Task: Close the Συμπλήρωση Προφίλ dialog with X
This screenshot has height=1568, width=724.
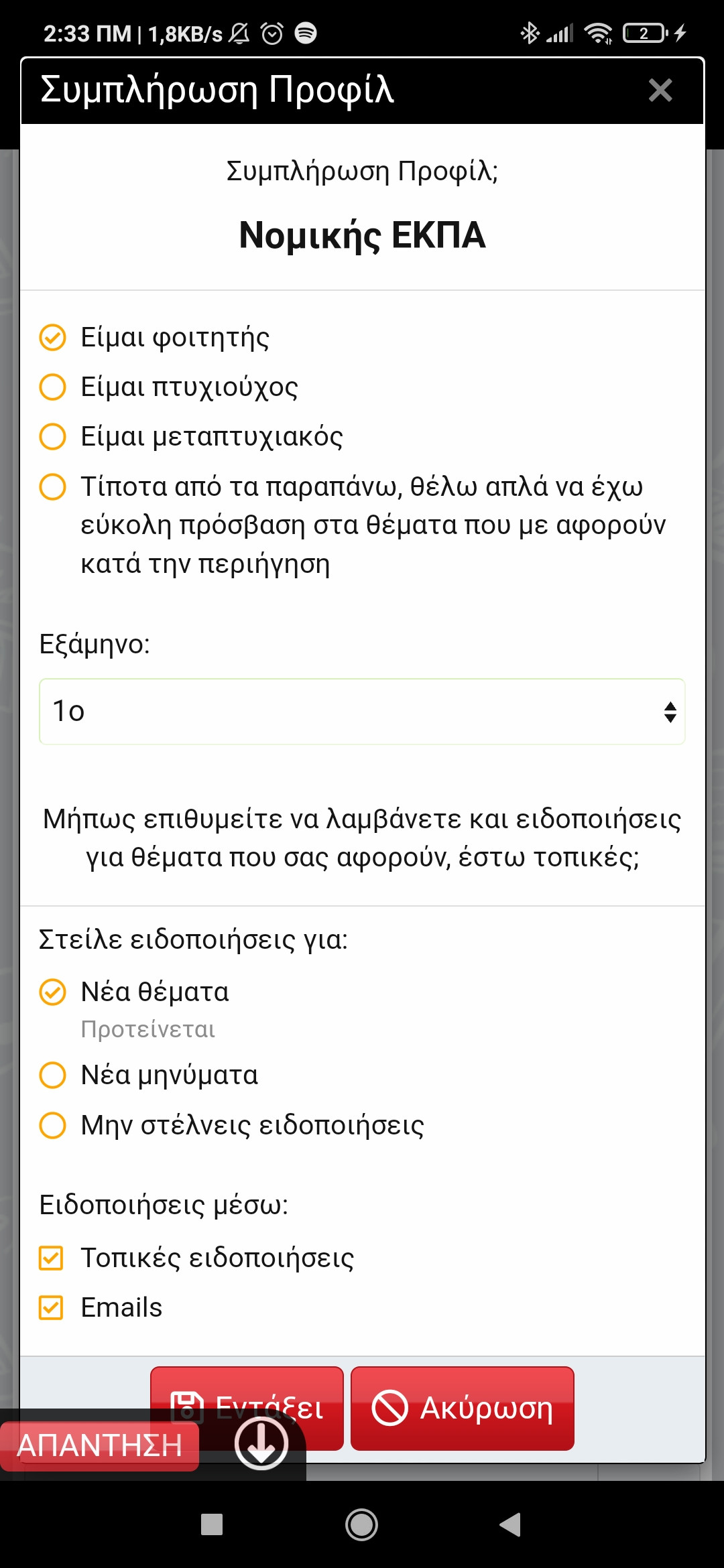Action: pyautogui.click(x=660, y=90)
